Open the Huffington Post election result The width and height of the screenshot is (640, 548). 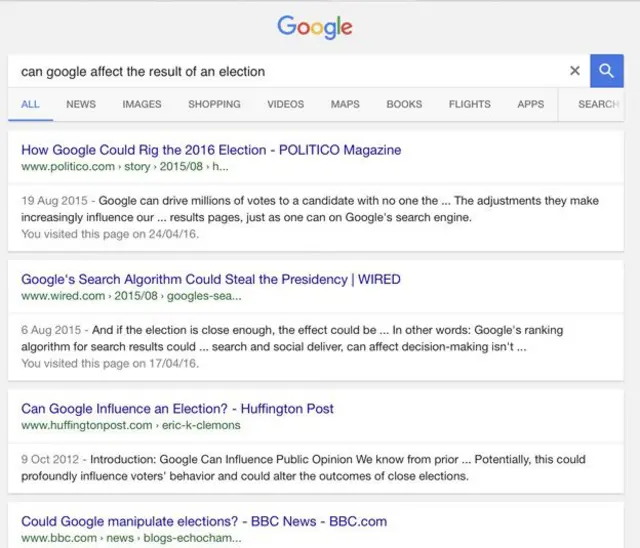(177, 408)
